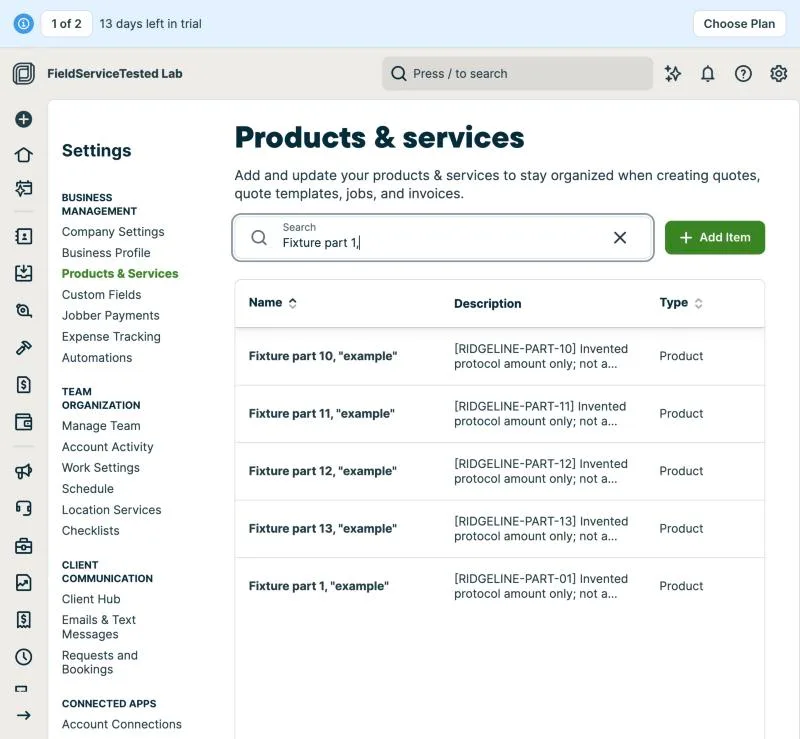This screenshot has width=800, height=739.
Task: Click the Description column header
Action: coord(488,303)
